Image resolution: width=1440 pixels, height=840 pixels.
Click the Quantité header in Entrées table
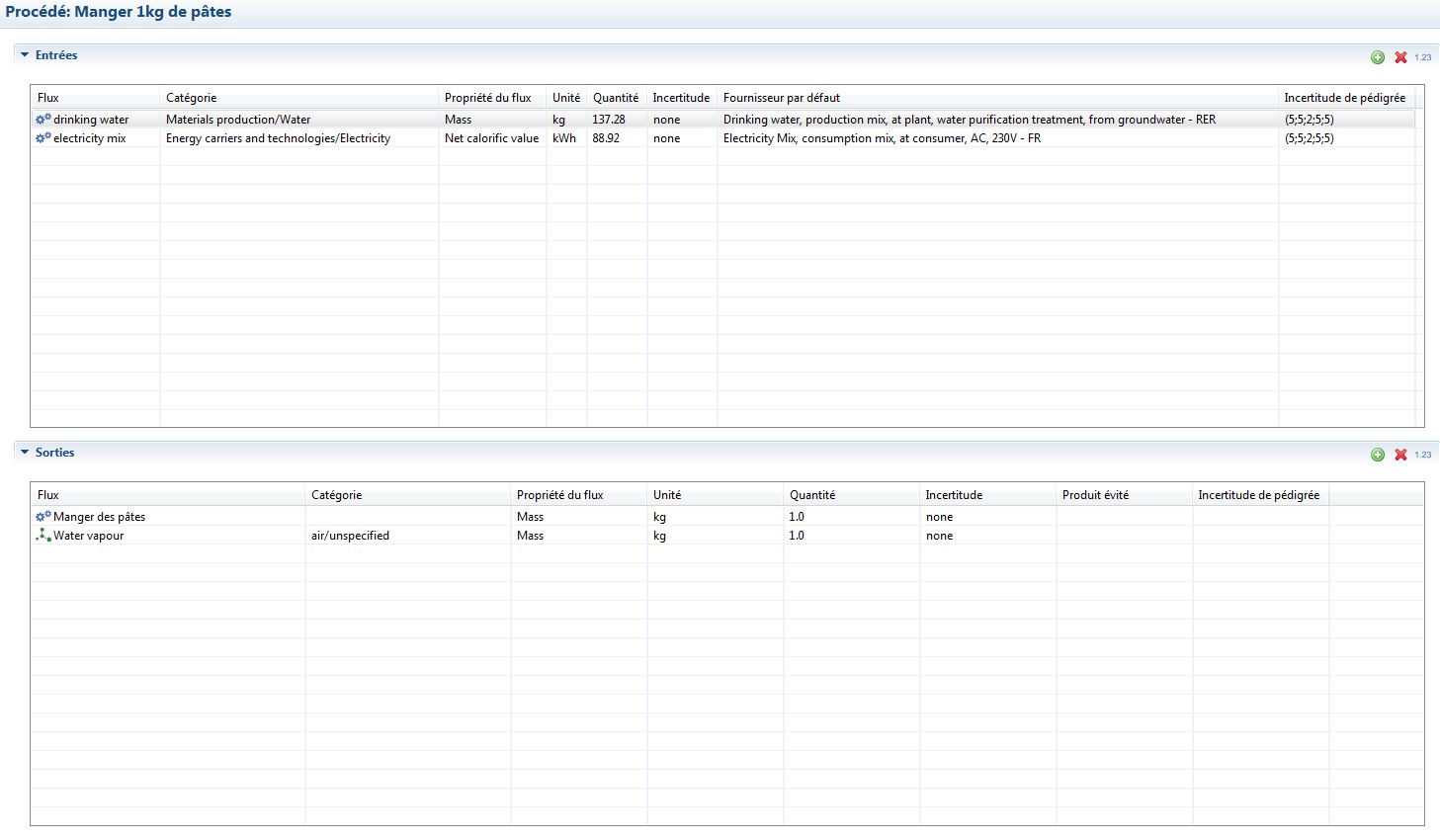(x=617, y=98)
